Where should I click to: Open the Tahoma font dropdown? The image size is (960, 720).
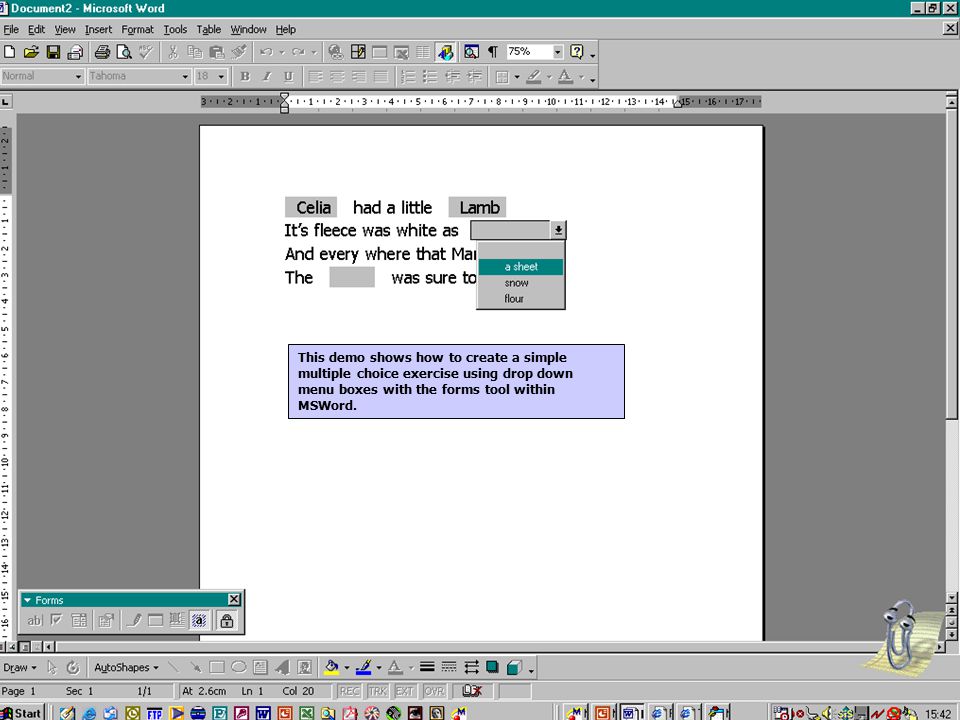point(185,77)
